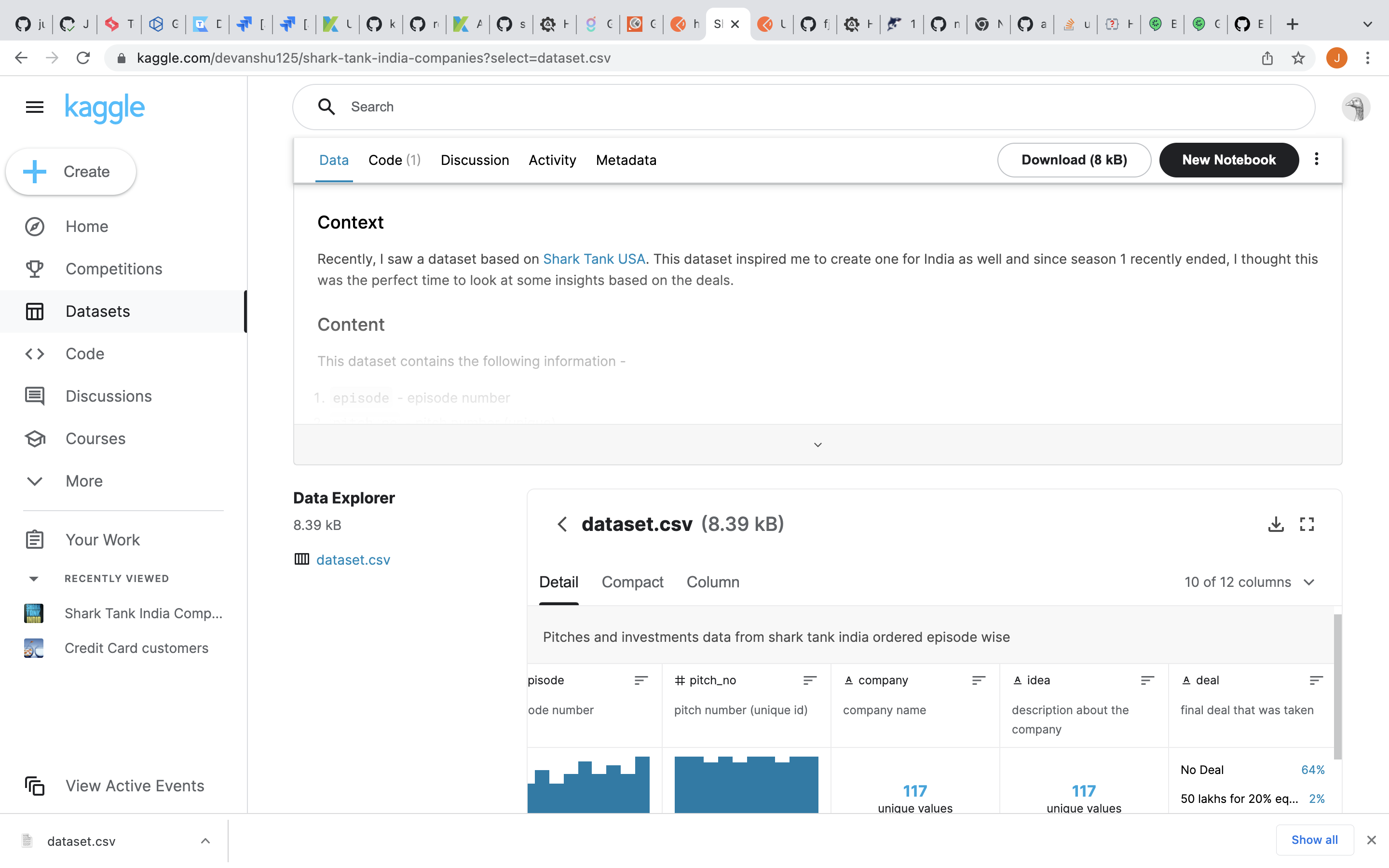Viewport: 1389px width, 868px height.
Task: Sort the company column
Action: 979,680
